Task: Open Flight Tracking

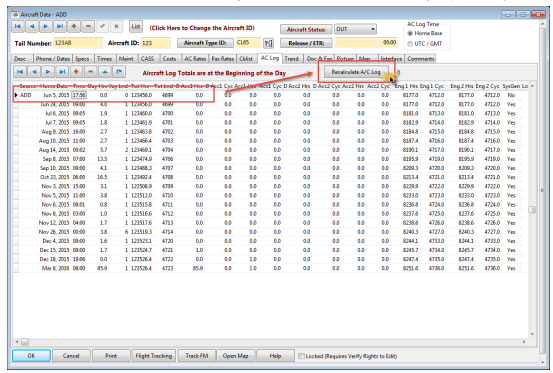Action: (x=154, y=356)
